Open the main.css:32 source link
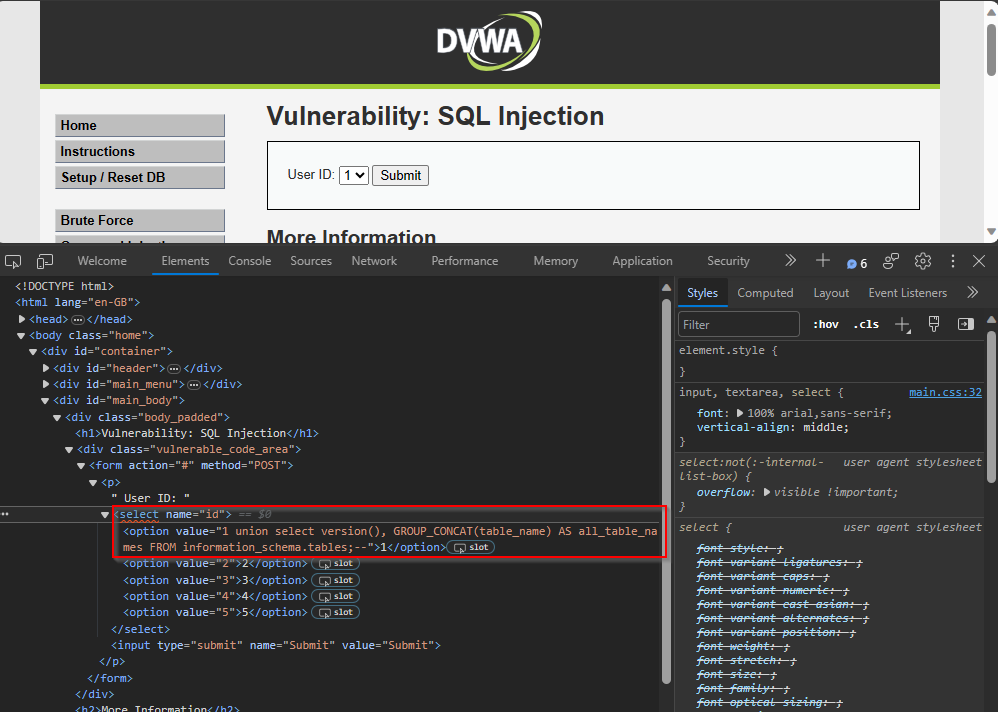Image resolution: width=998 pixels, height=712 pixels. click(x=945, y=393)
